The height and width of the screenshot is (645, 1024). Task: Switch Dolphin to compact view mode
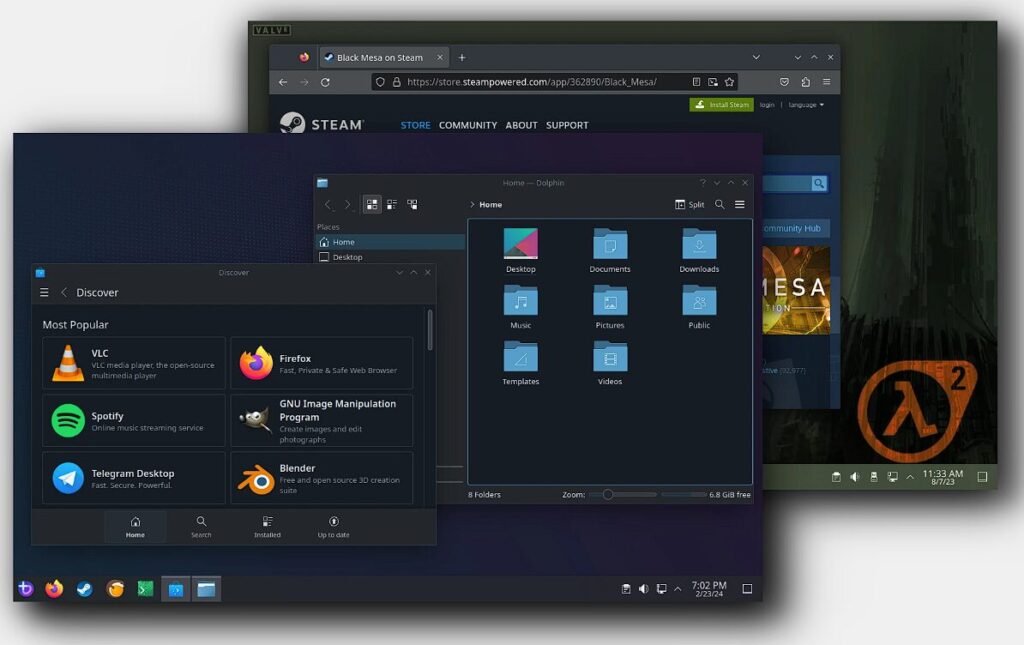click(392, 204)
